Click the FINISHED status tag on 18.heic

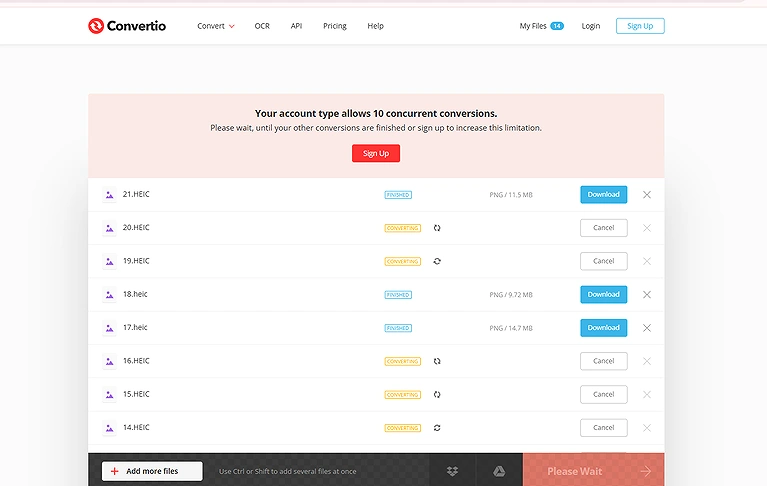tap(398, 294)
